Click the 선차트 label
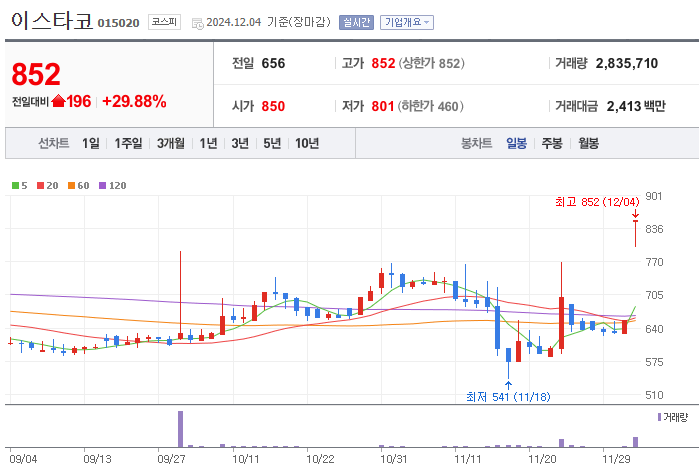This screenshot has width=699, height=471. 53,143
